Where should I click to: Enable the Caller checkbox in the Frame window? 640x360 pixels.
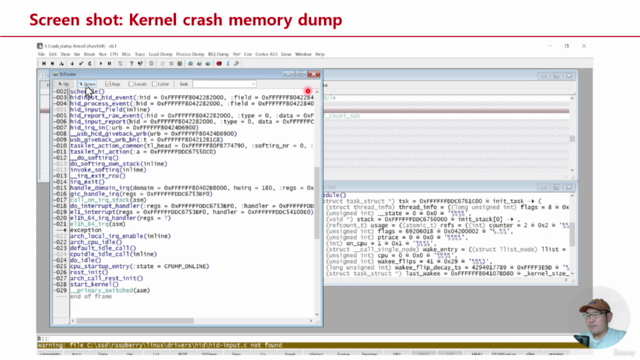(x=154, y=84)
